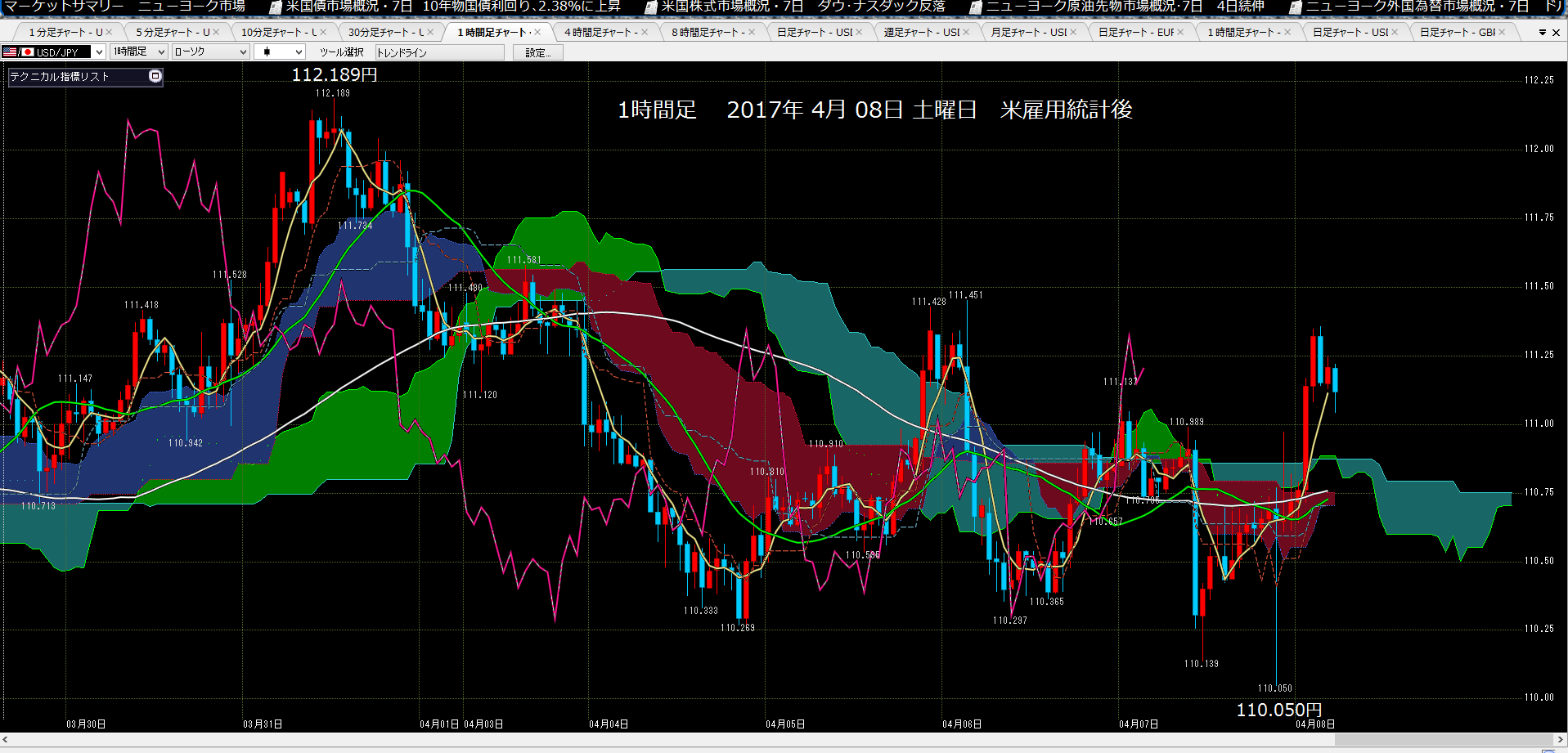Switch to the 8時間足チャート tab
Image resolution: width=1568 pixels, height=753 pixels.
(x=708, y=33)
